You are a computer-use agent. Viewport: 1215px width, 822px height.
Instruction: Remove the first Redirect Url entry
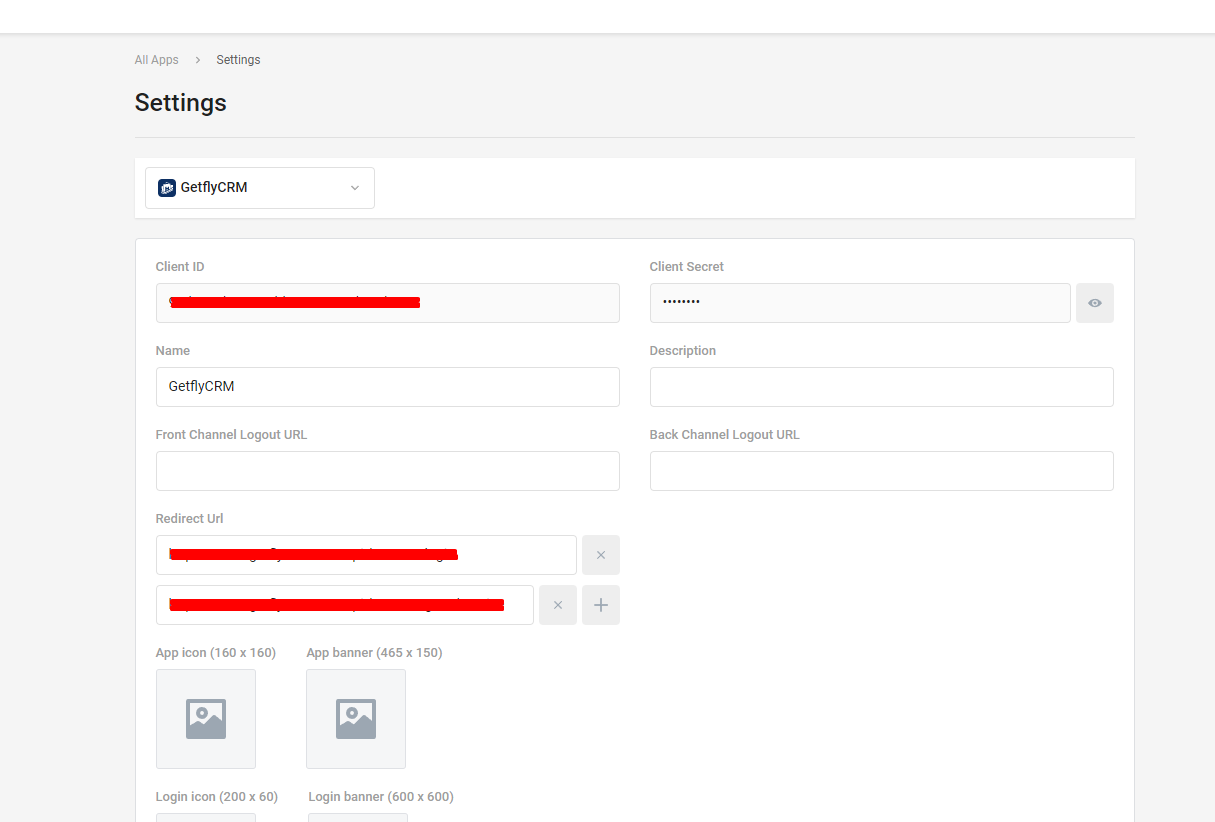click(x=600, y=555)
